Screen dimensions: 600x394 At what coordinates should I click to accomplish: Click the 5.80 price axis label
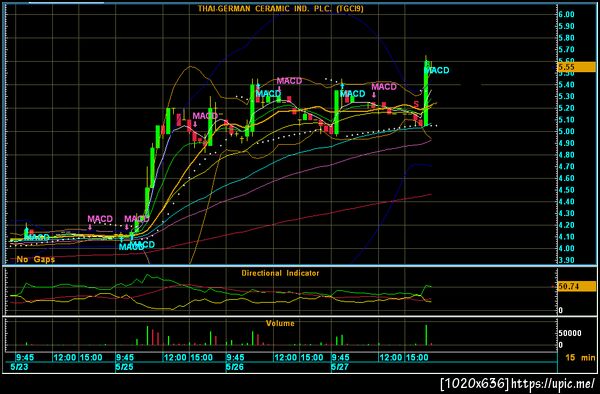pyautogui.click(x=567, y=38)
